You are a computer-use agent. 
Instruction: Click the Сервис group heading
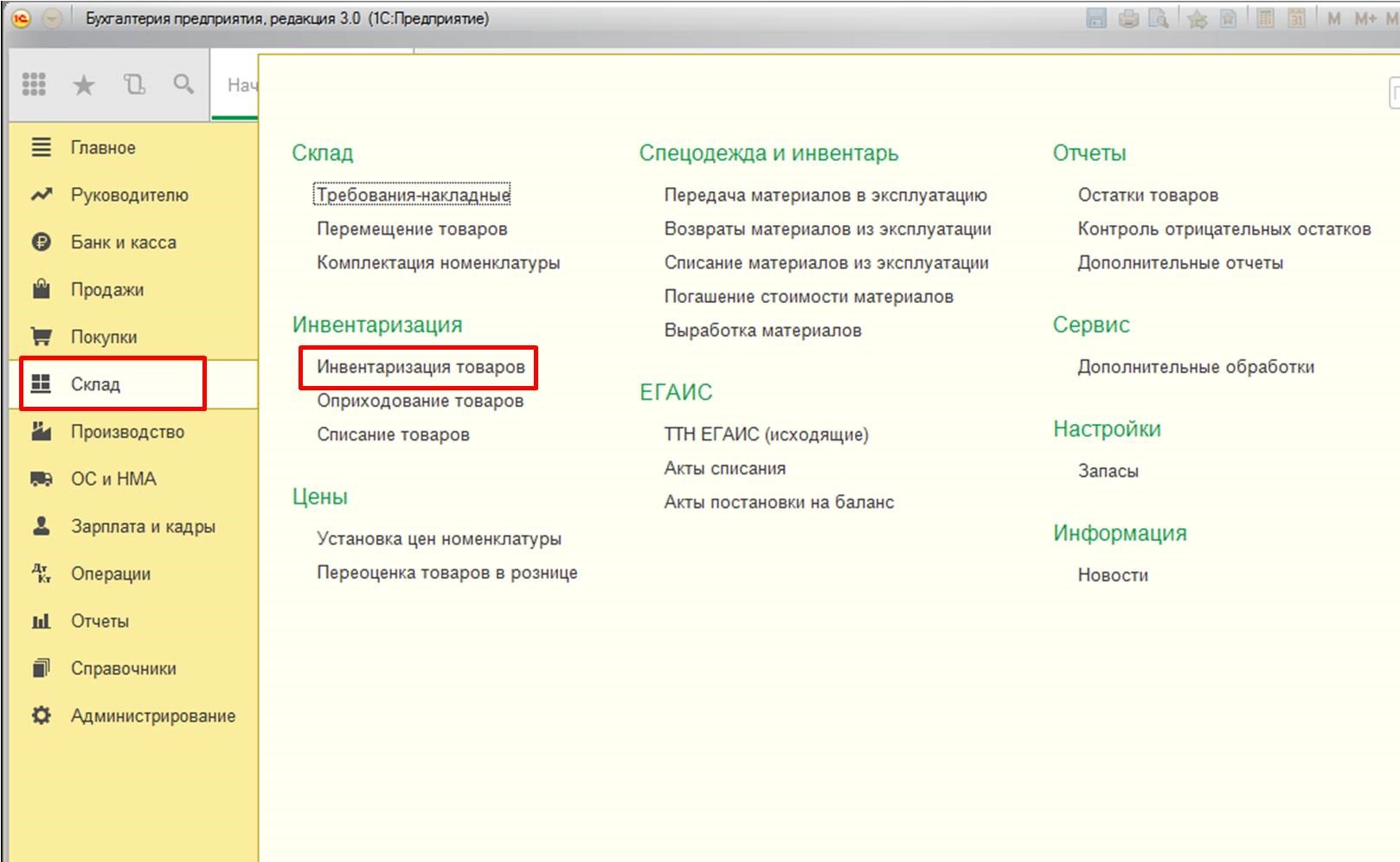pyautogui.click(x=1091, y=325)
